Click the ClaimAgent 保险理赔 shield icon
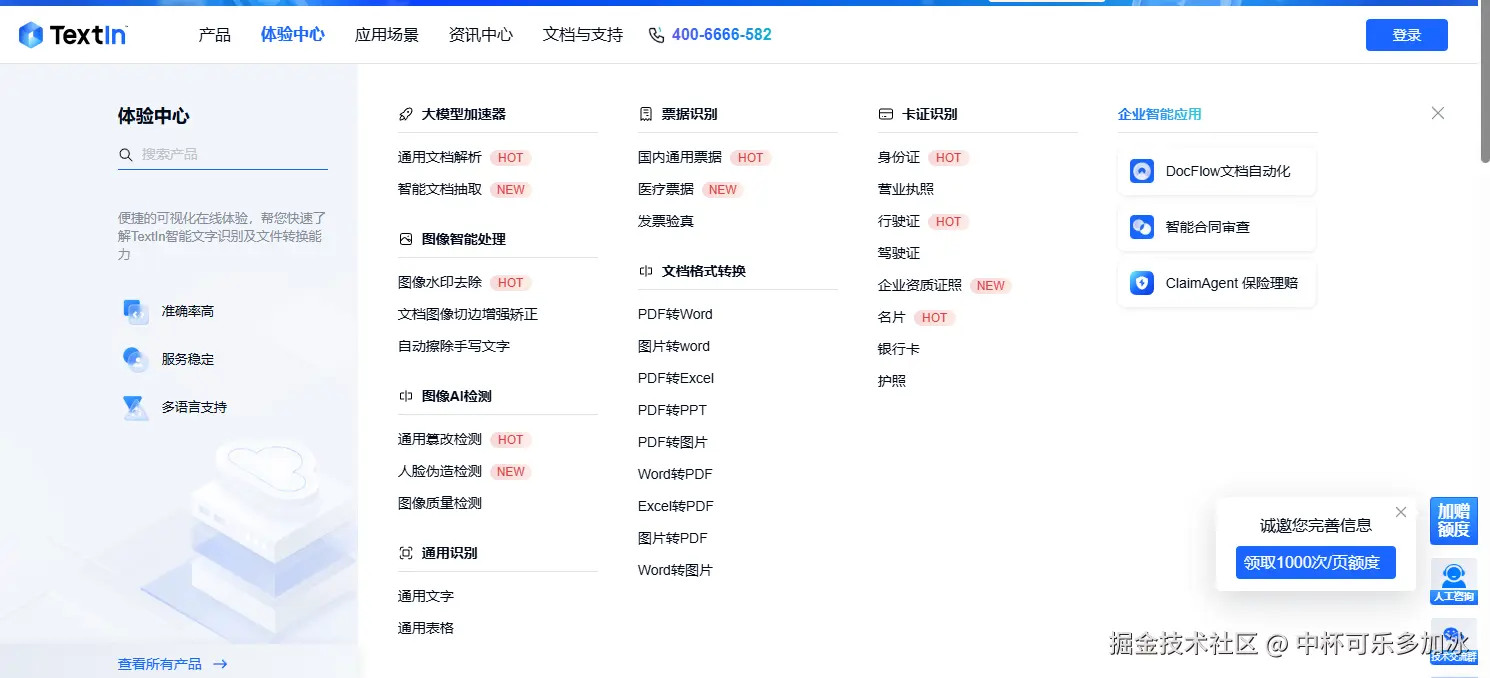This screenshot has width=1490, height=678. [1142, 283]
